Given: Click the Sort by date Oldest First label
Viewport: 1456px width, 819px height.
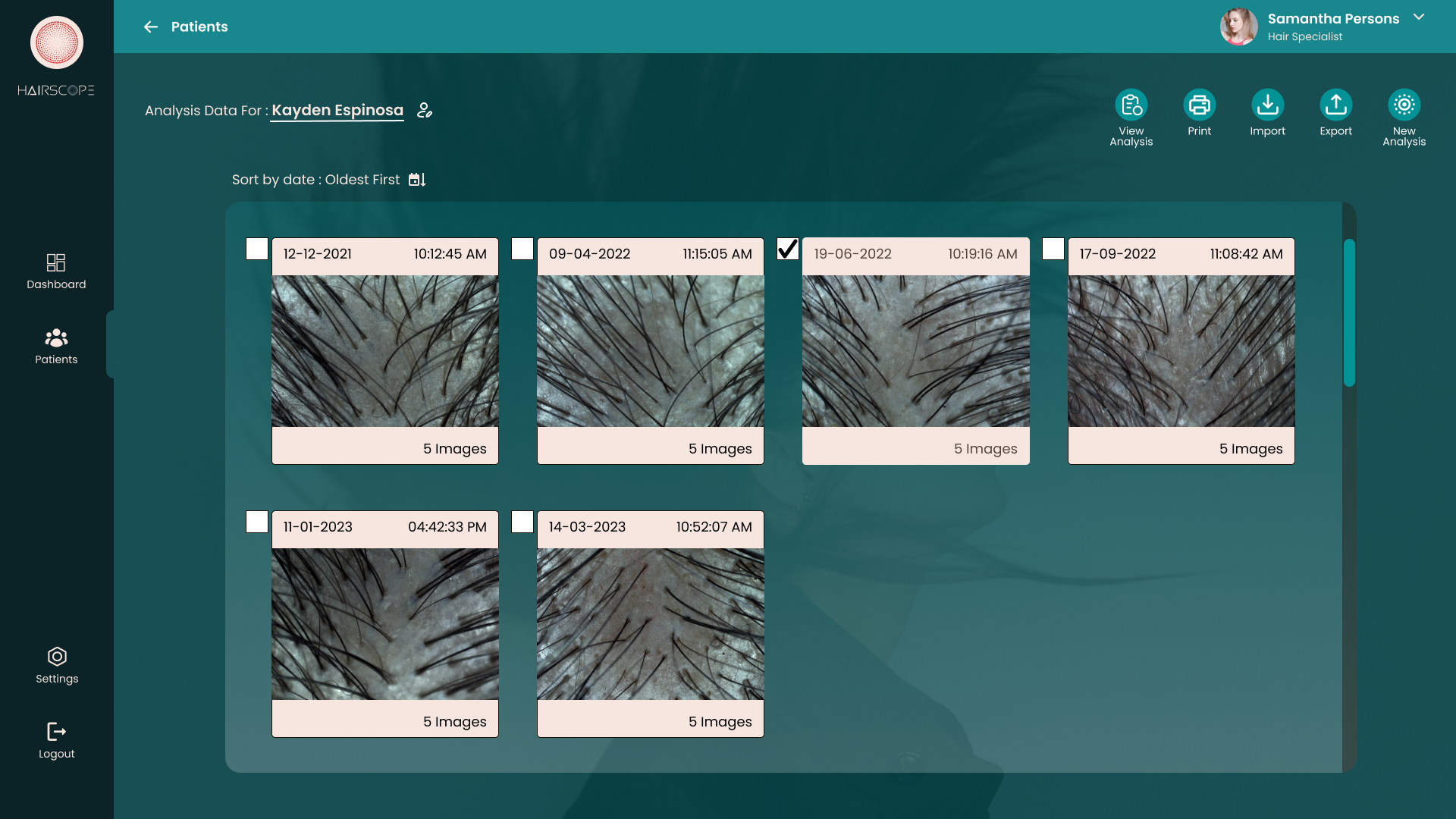Looking at the screenshot, I should pos(315,180).
